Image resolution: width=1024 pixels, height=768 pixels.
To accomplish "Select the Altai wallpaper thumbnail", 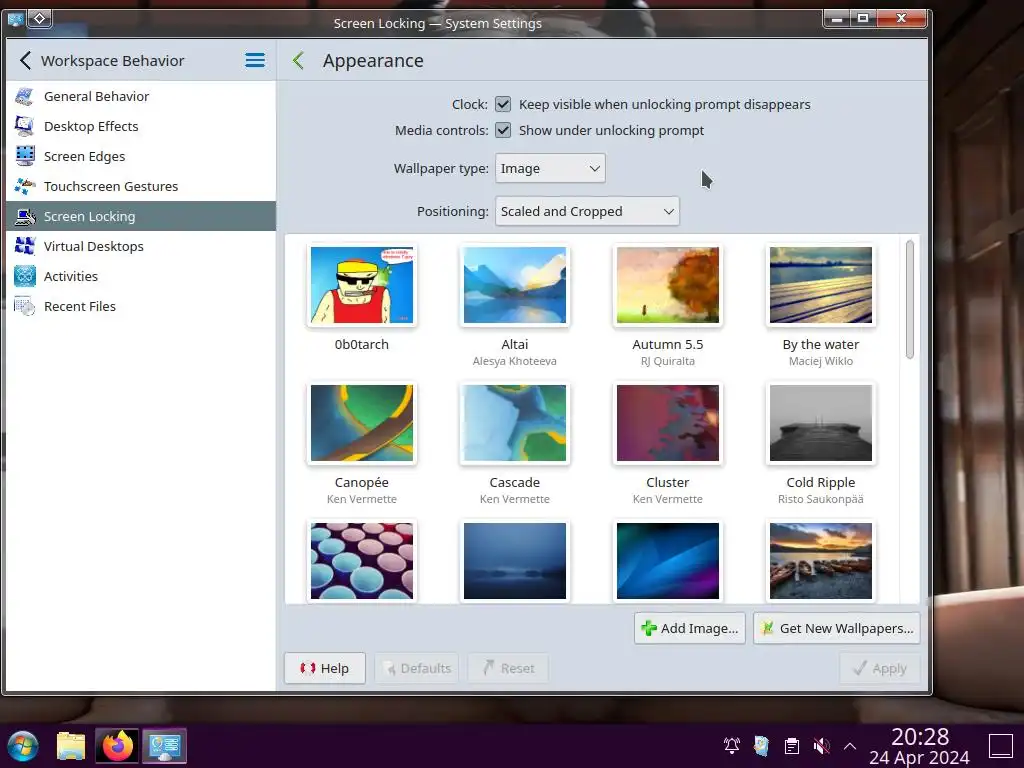I will point(515,285).
